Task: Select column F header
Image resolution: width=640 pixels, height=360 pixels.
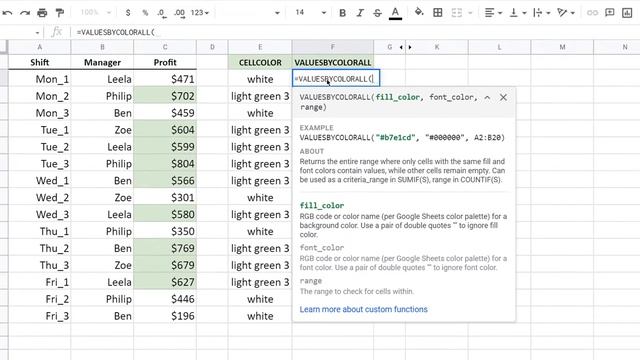Action: pos(333,47)
